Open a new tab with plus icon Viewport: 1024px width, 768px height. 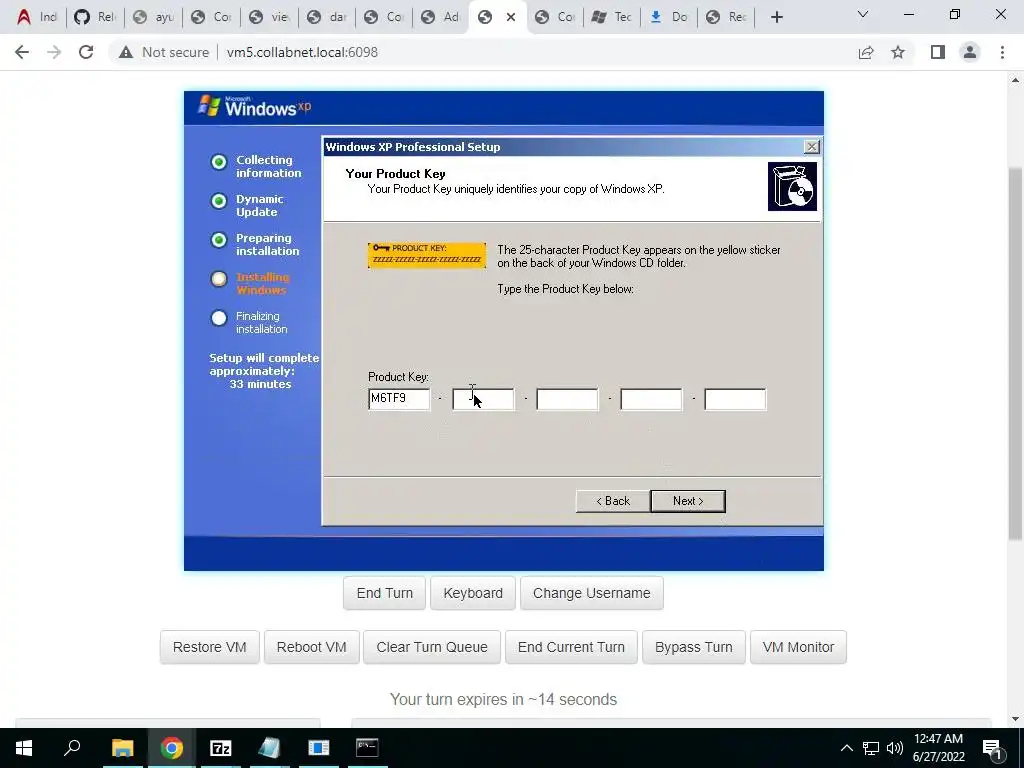point(776,17)
